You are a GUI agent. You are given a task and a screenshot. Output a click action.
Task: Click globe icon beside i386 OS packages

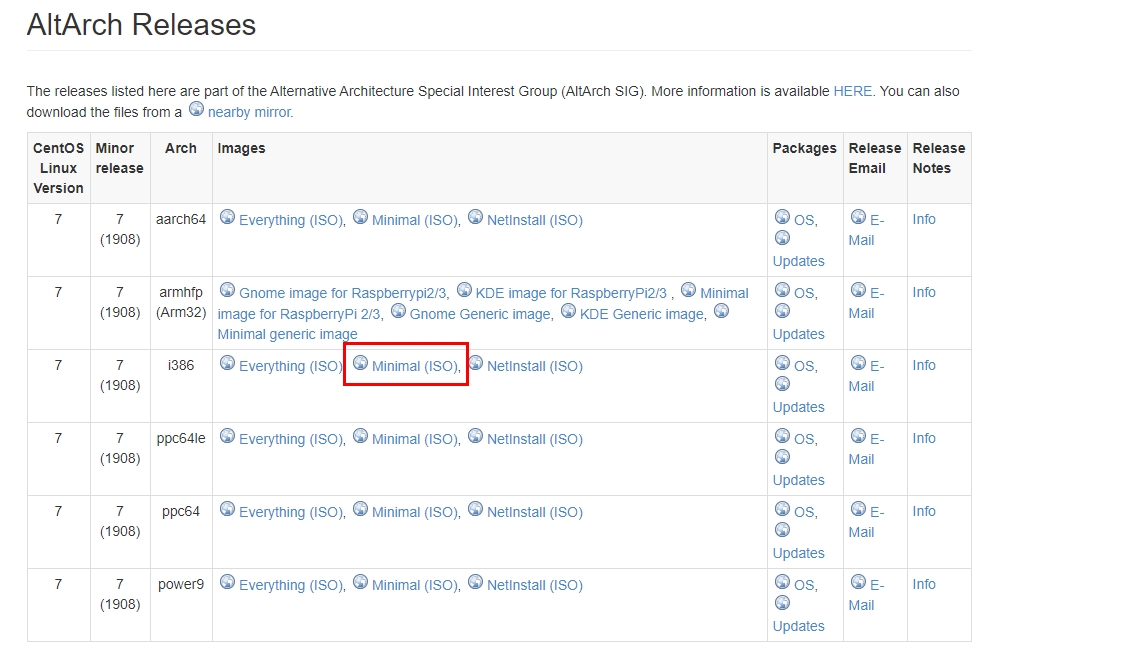[783, 363]
